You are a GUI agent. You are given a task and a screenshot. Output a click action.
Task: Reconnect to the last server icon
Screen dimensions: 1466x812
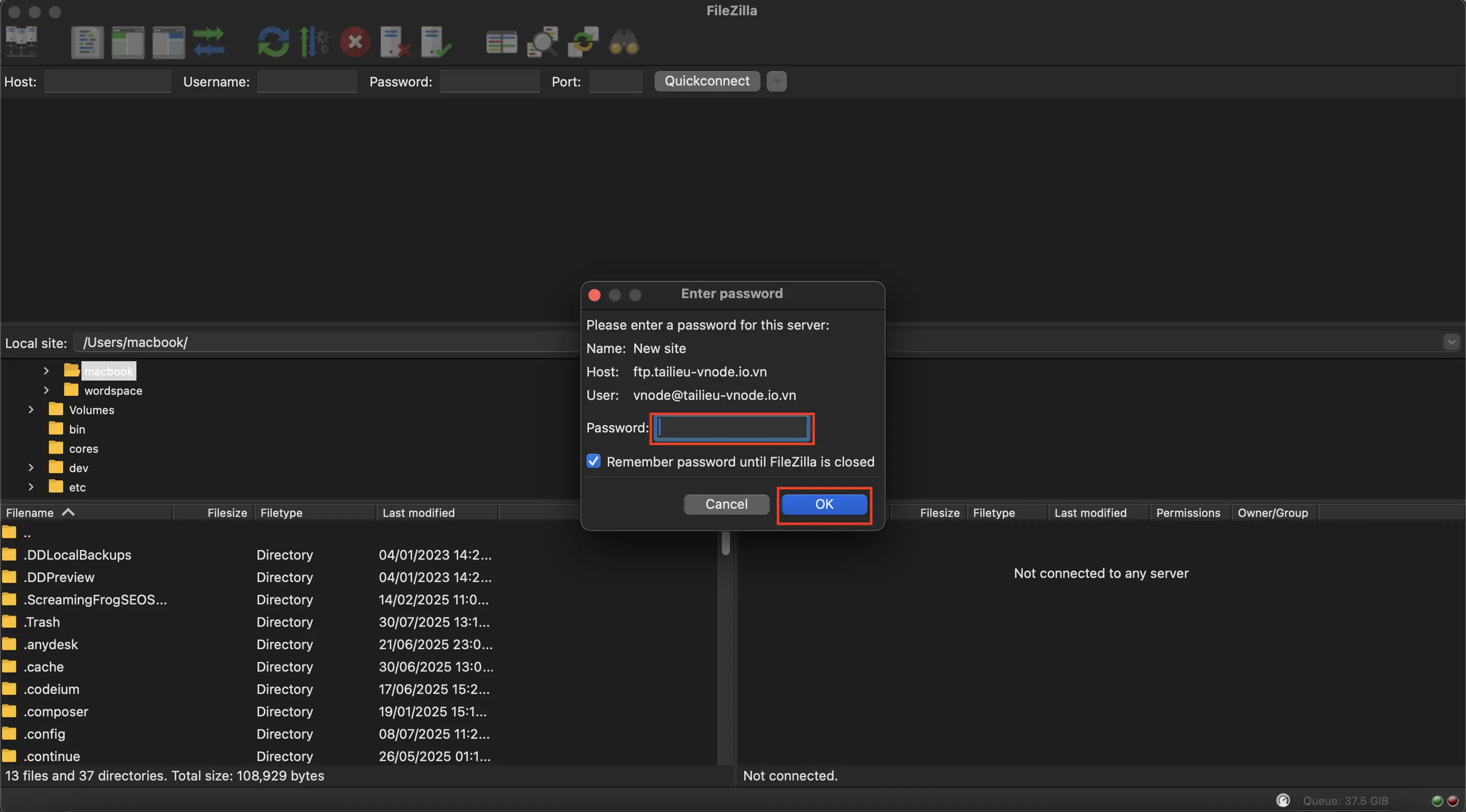(437, 42)
